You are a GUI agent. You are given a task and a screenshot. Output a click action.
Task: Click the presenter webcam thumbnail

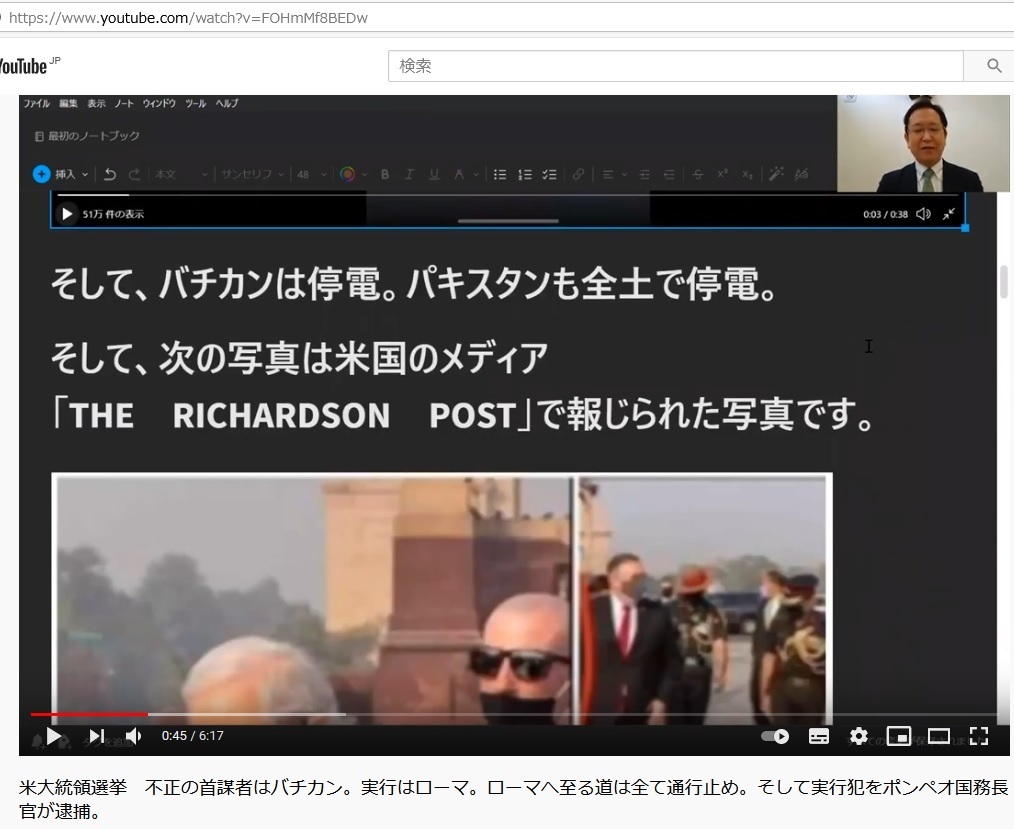(923, 144)
